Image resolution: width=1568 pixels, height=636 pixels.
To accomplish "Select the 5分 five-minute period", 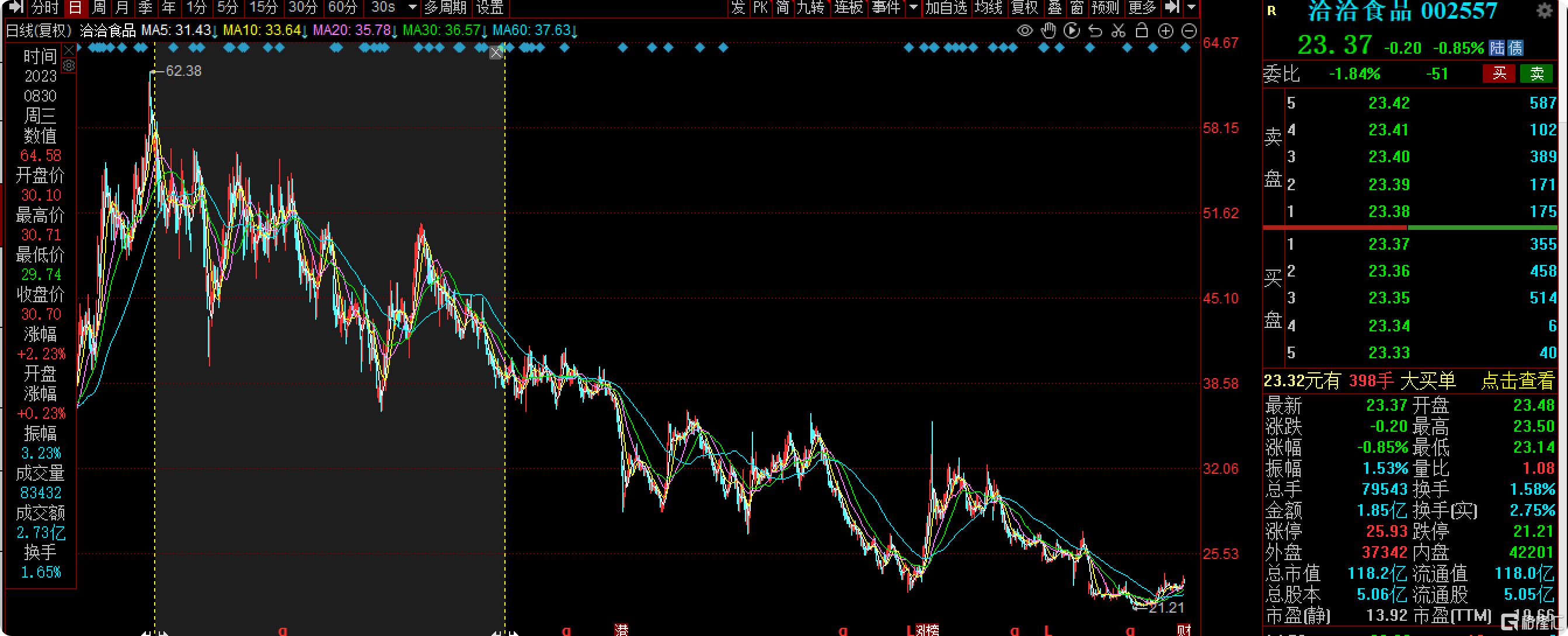I will click(x=228, y=8).
